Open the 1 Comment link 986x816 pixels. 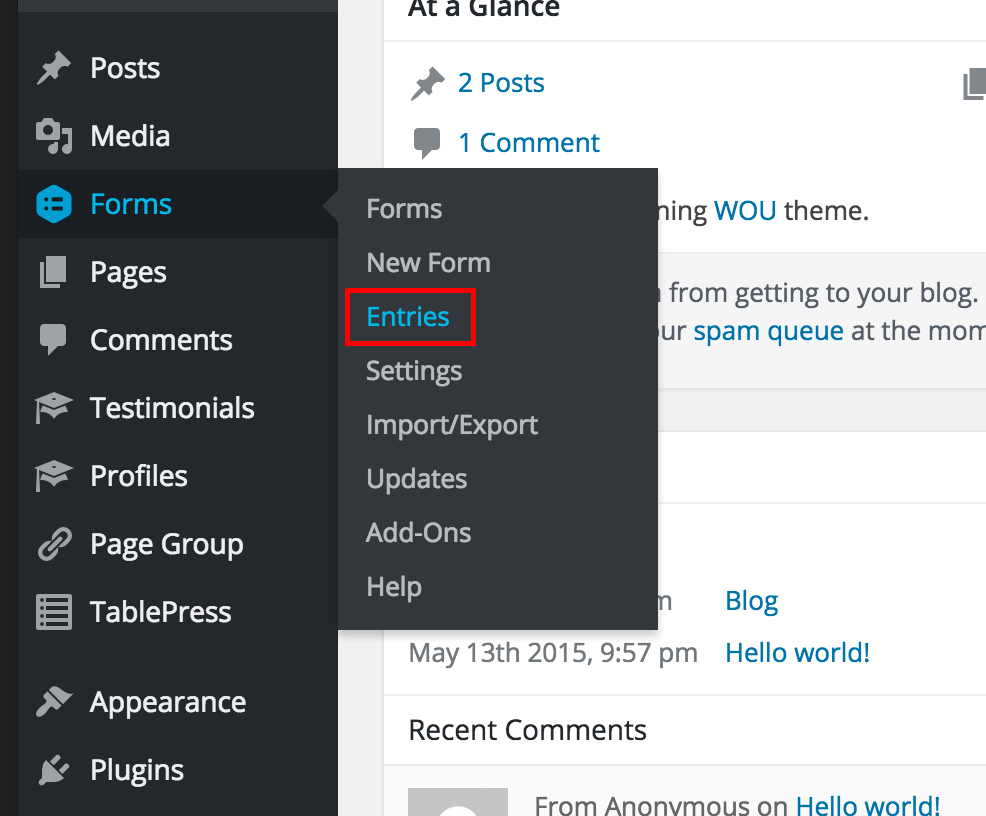point(528,143)
